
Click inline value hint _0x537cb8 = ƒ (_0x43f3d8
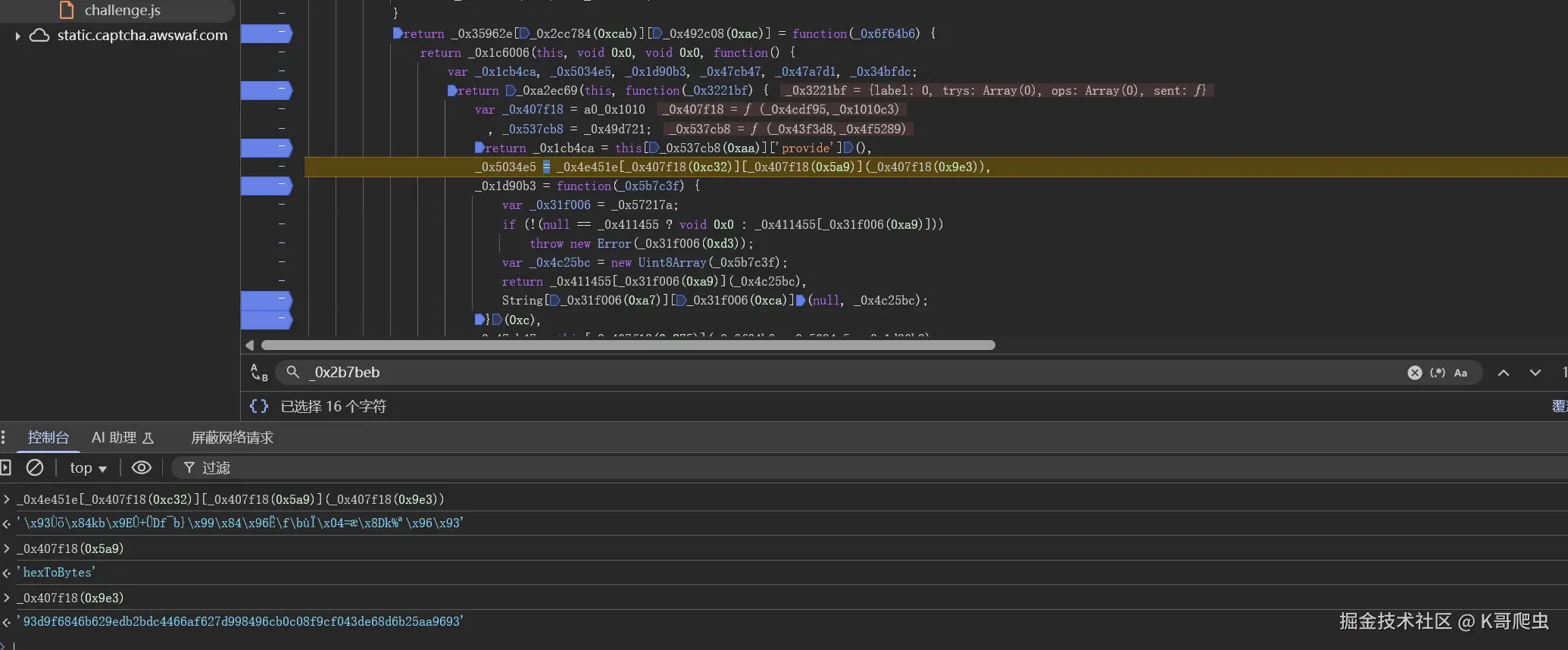(x=787, y=129)
